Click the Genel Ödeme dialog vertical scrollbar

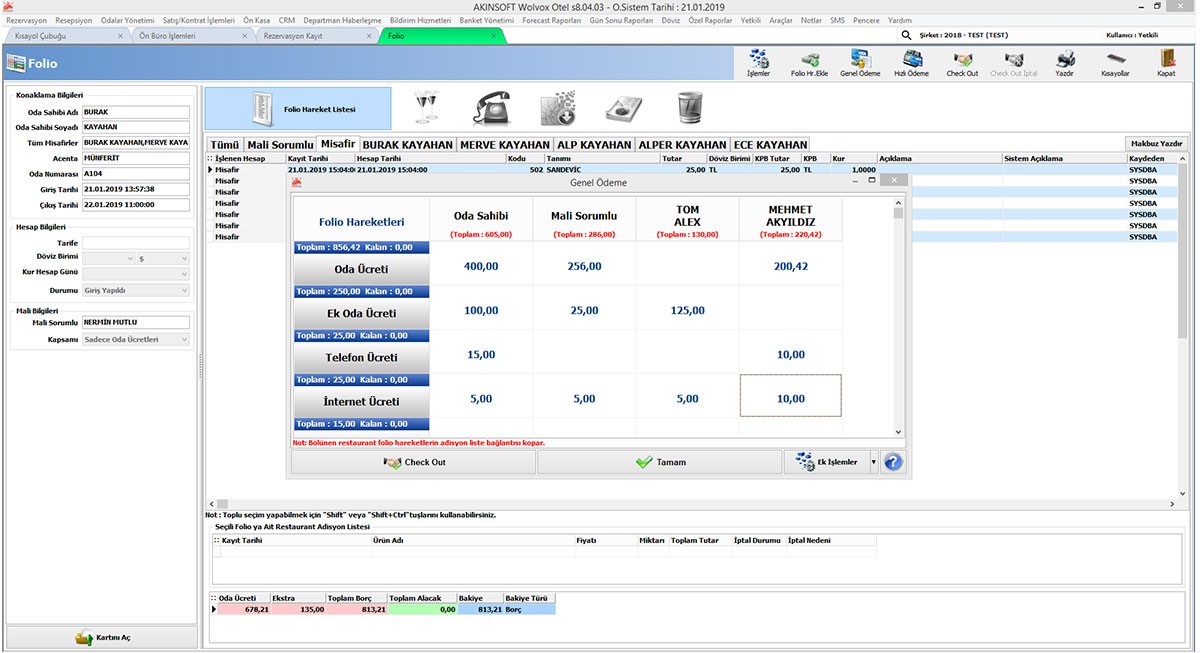[x=898, y=320]
